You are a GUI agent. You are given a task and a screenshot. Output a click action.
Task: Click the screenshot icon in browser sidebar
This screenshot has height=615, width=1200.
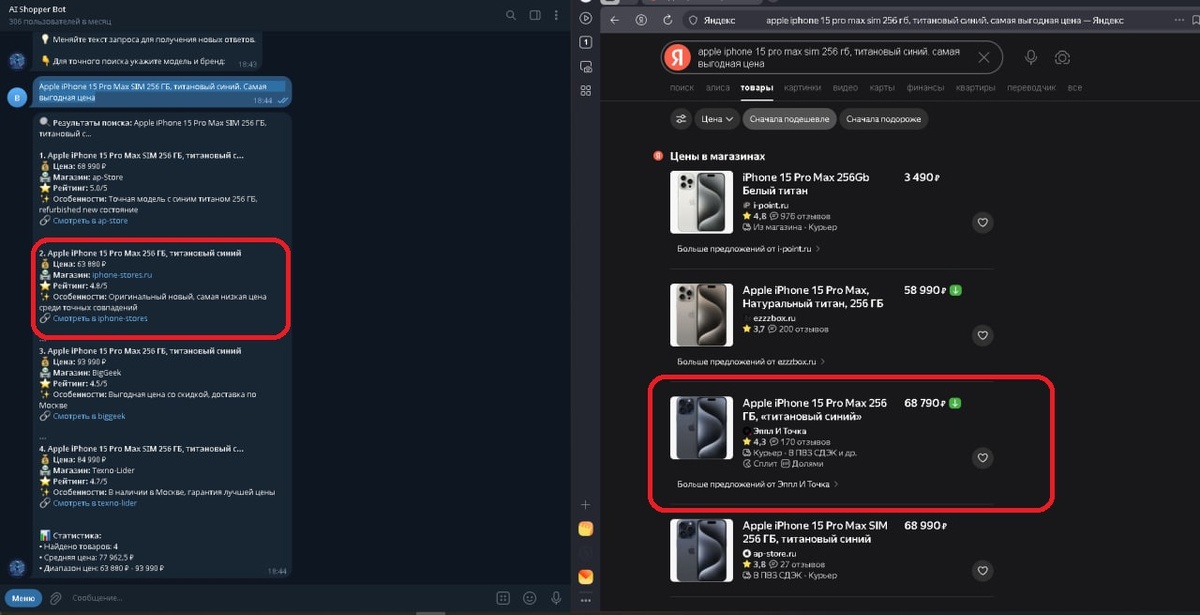click(586, 67)
